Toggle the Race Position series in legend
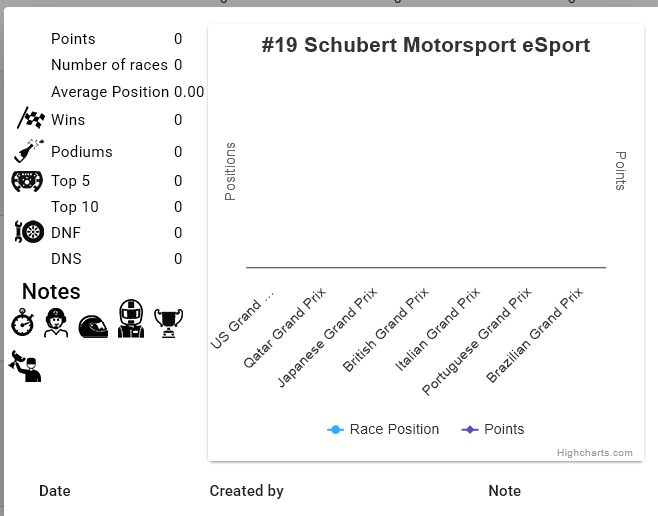The width and height of the screenshot is (658, 516). (x=383, y=429)
